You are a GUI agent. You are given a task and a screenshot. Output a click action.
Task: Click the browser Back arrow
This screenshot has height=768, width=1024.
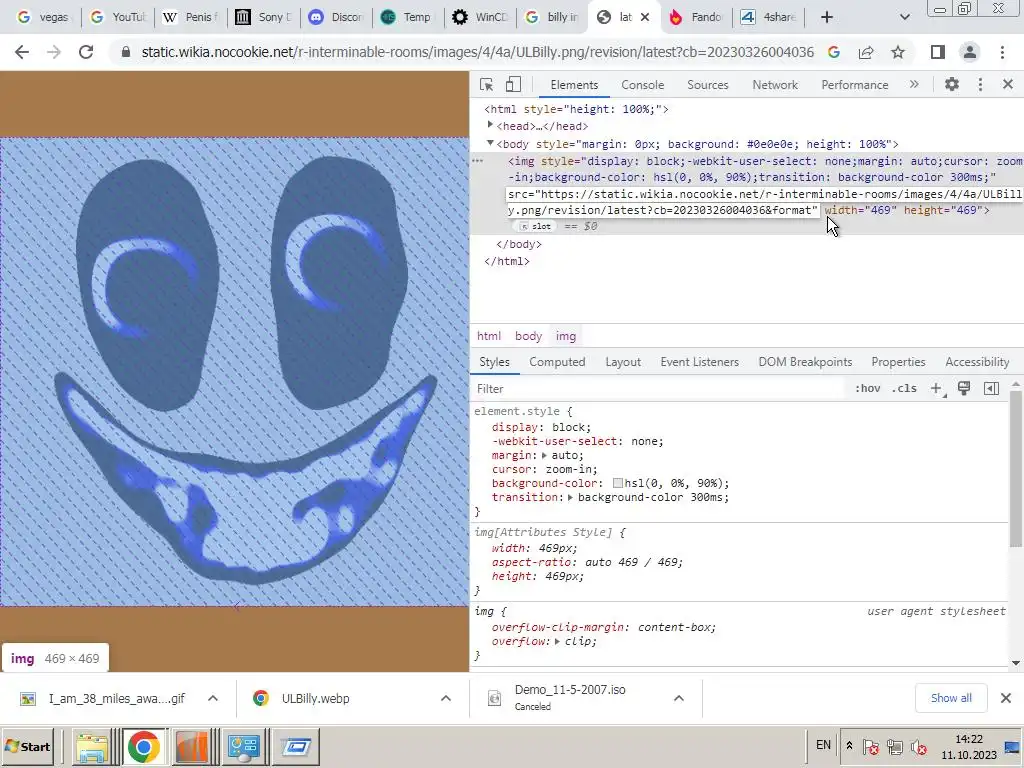pos(22,52)
